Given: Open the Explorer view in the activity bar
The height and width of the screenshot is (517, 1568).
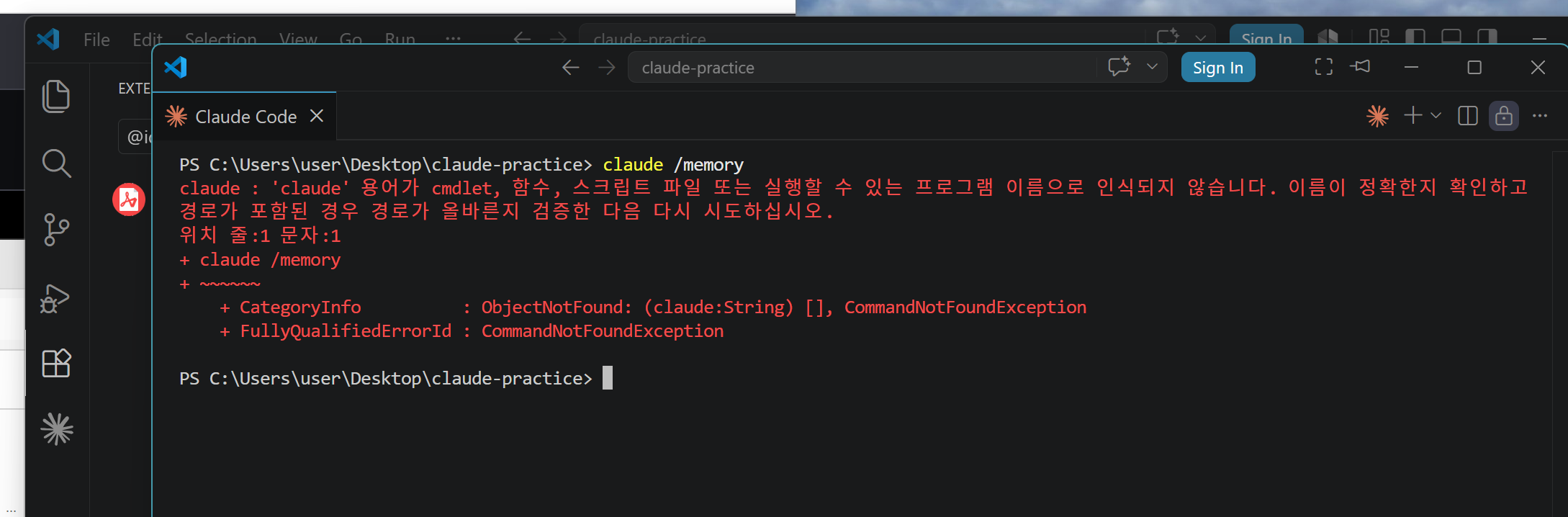Looking at the screenshot, I should [56, 96].
